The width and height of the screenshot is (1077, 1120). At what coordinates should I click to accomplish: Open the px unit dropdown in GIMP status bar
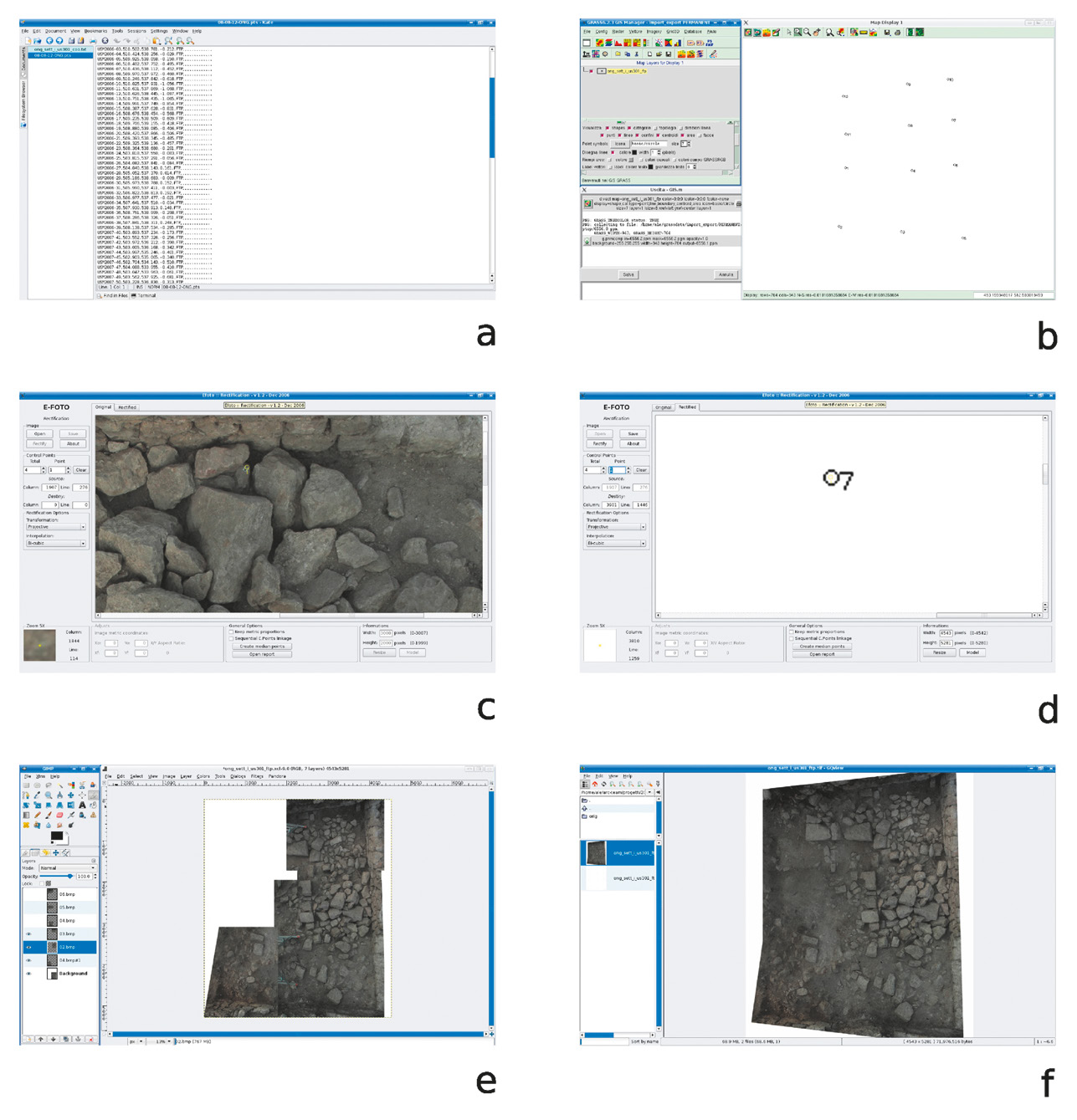[136, 1041]
